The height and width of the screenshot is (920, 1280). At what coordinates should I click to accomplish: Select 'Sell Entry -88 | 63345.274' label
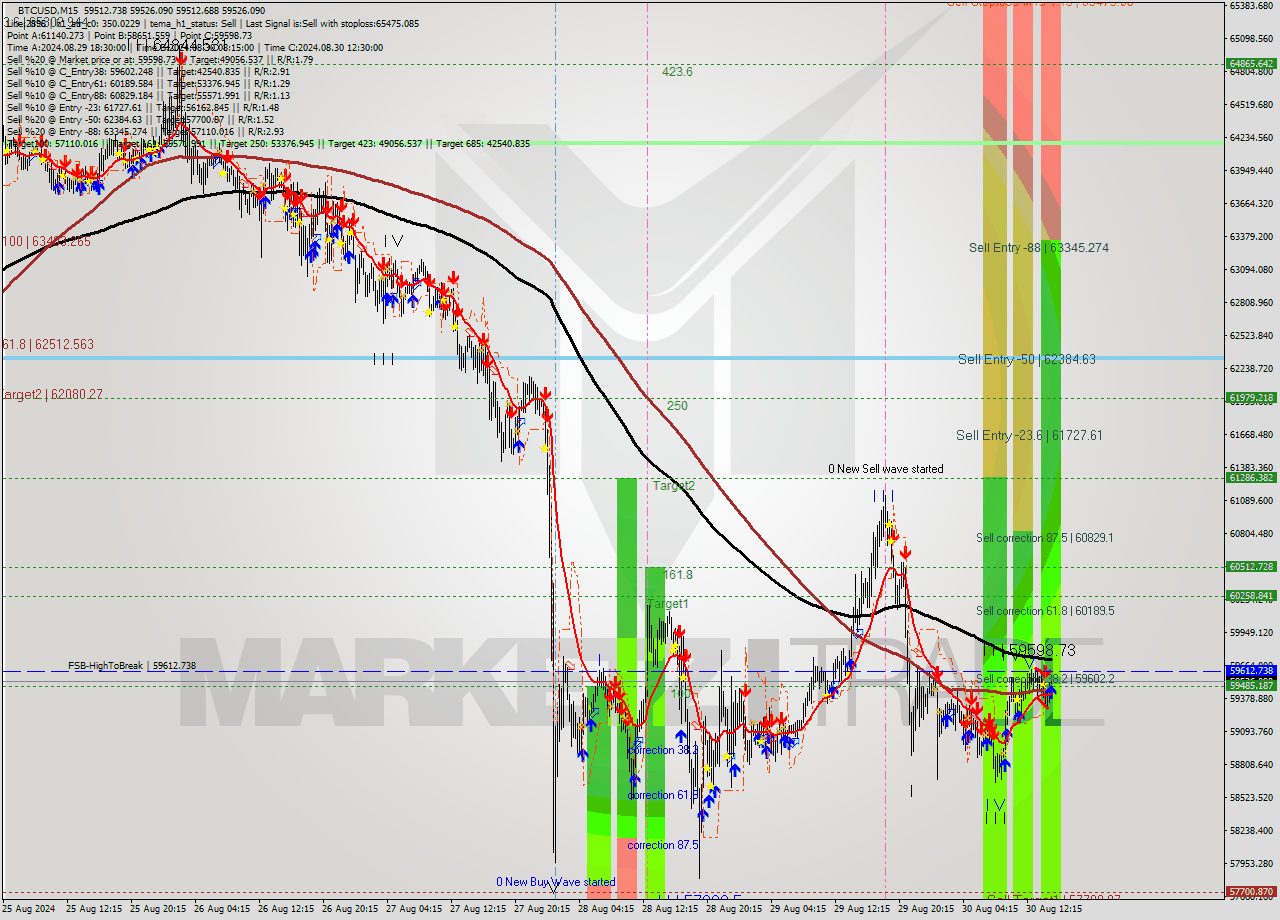[x=1039, y=247]
